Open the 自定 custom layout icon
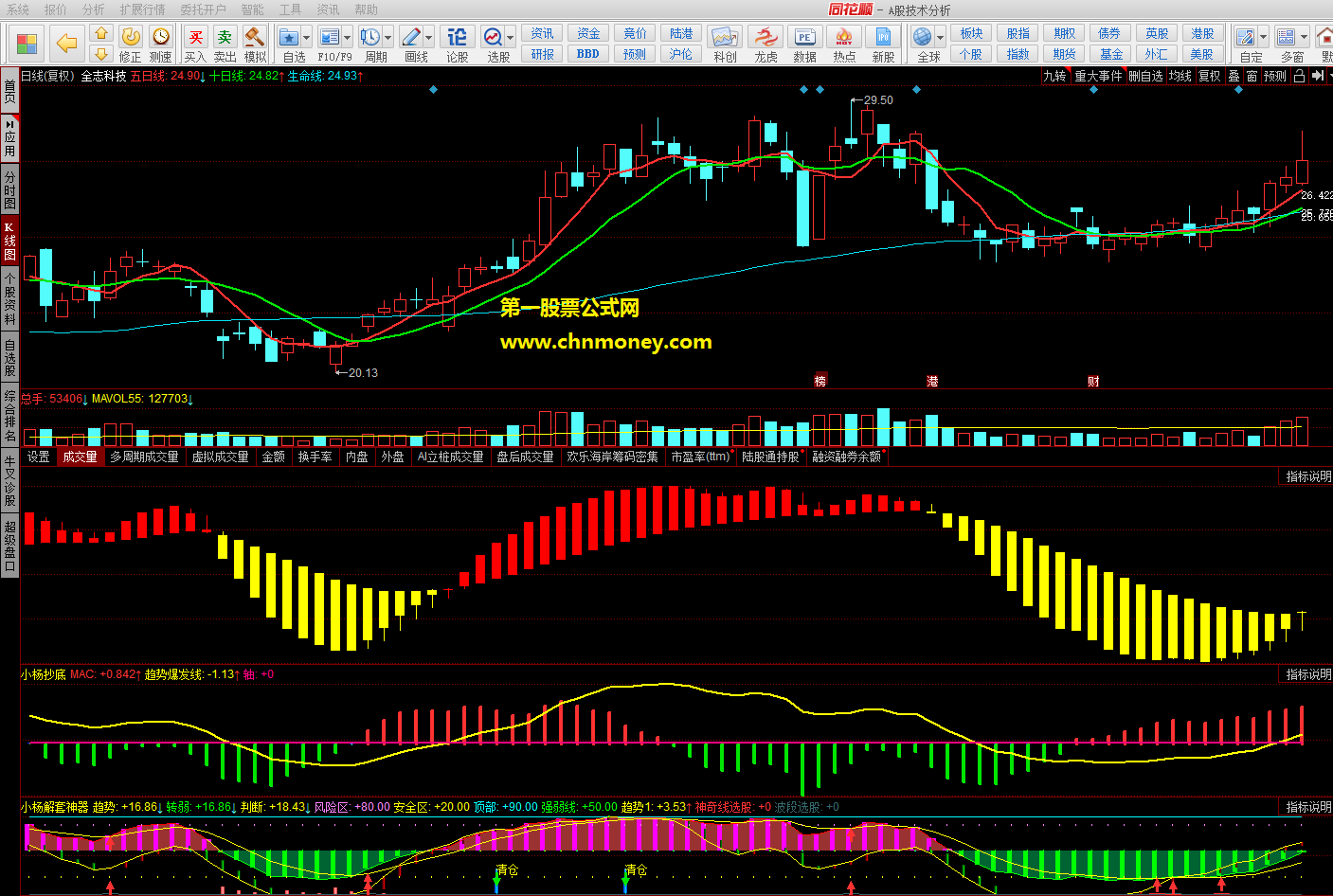Viewport: 1333px width, 896px height. pyautogui.click(x=1246, y=37)
